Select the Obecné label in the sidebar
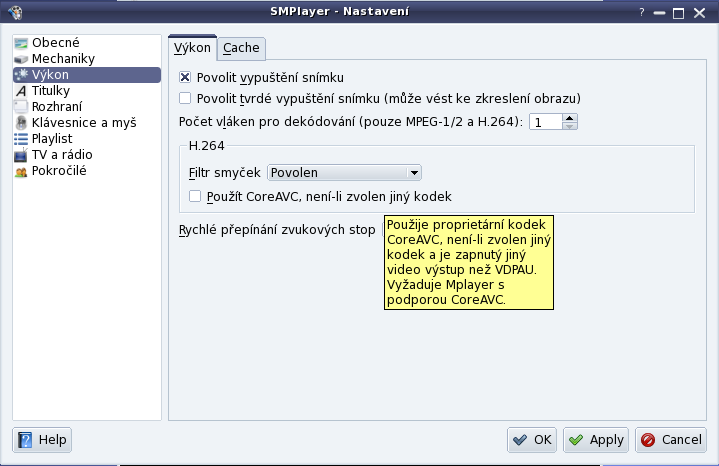 (55, 43)
